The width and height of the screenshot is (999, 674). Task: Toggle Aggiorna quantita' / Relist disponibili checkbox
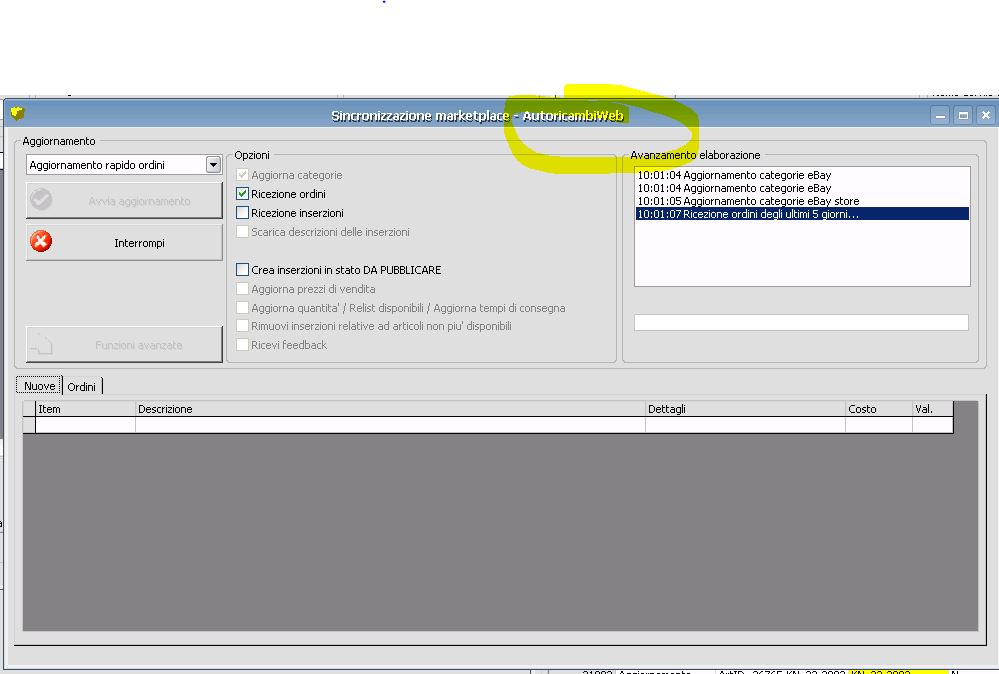[242, 308]
